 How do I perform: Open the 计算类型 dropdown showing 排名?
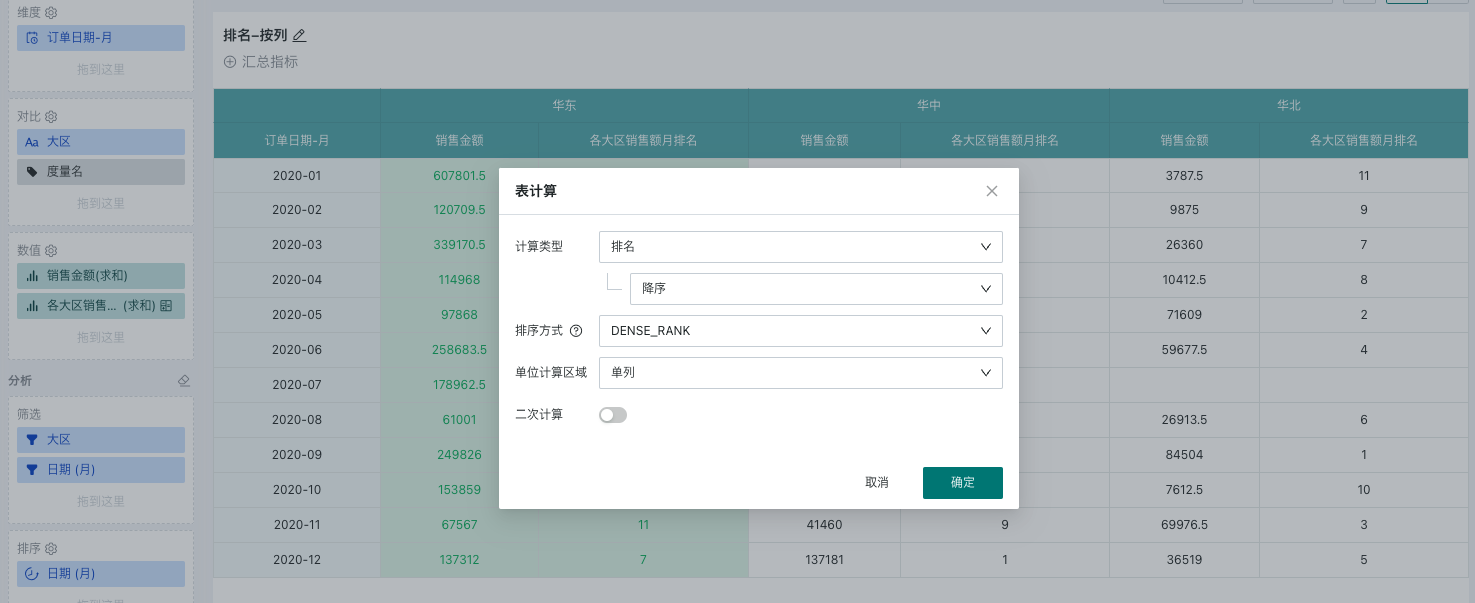click(800, 247)
